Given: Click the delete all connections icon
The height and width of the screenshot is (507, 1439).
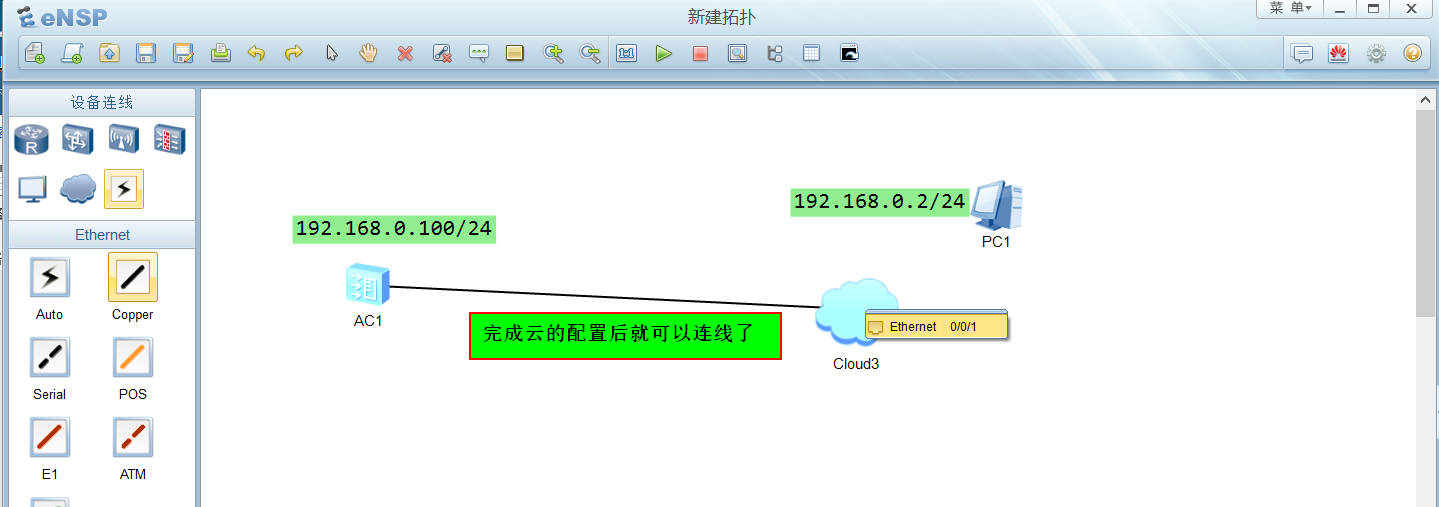Looking at the screenshot, I should tap(442, 53).
